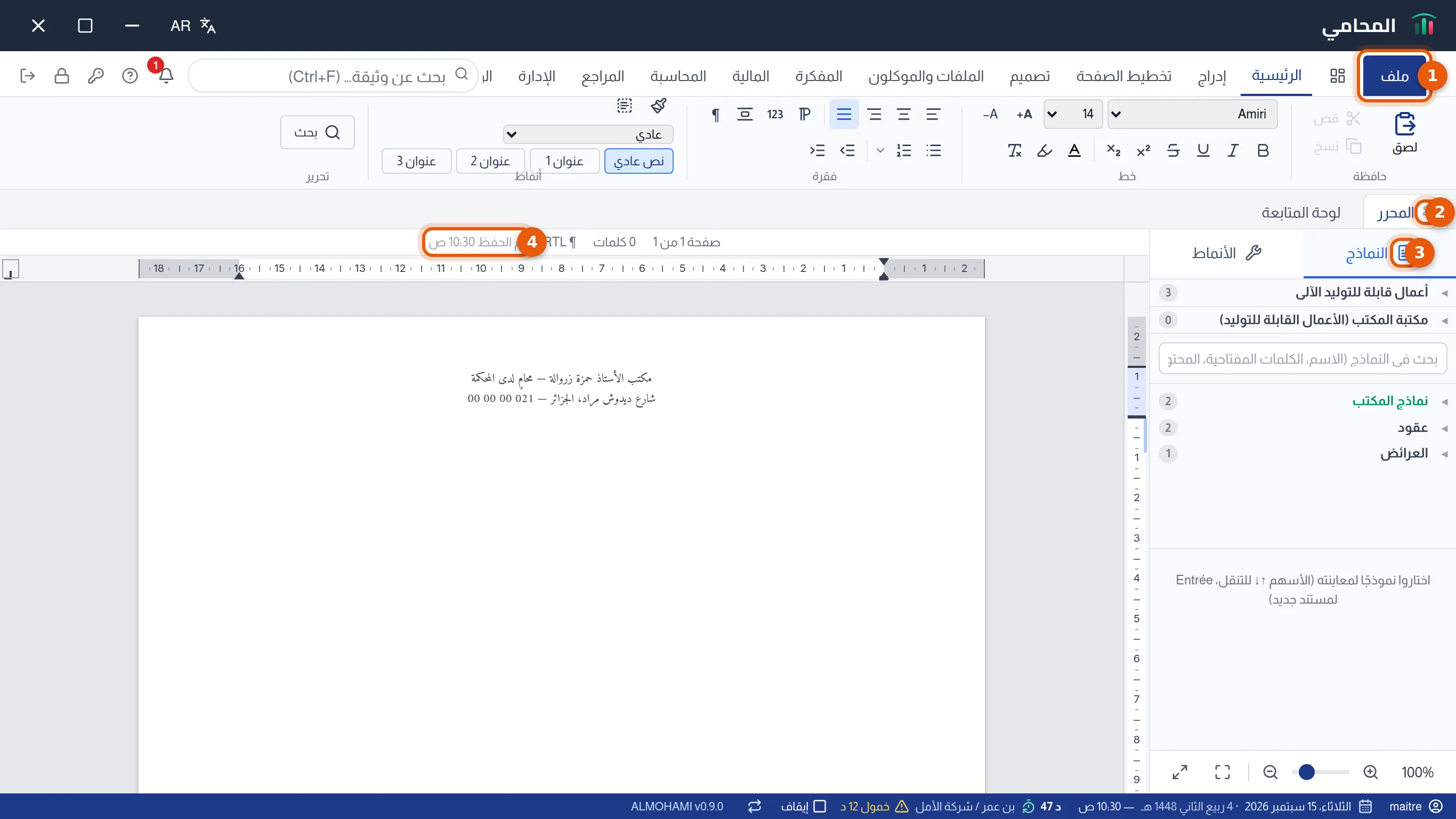Click the fit-to-screen brackets icon
Screen dimensions: 1456x819
[1223, 772]
